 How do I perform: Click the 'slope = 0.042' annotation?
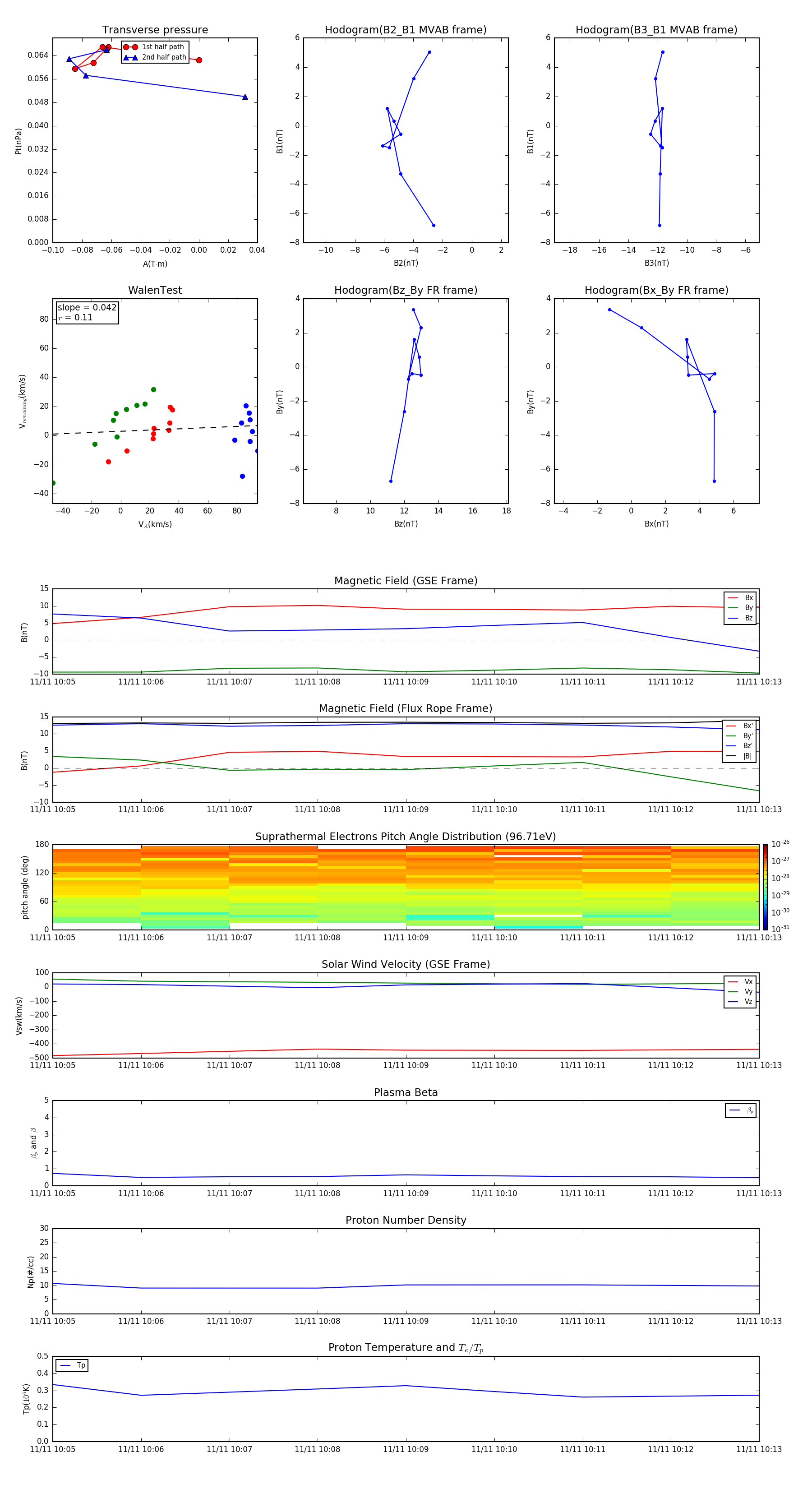click(x=87, y=308)
